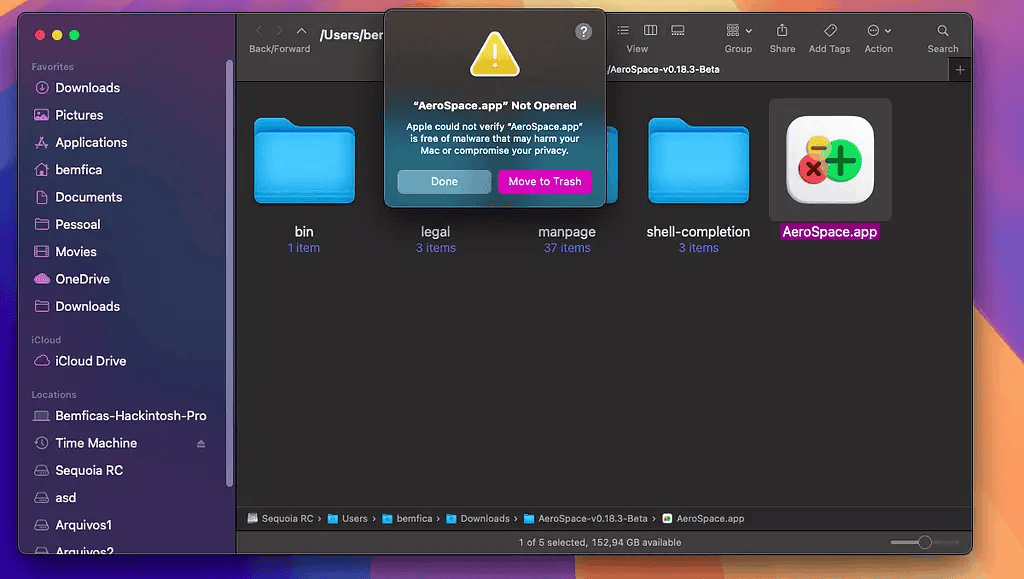This screenshot has width=1024, height=579.
Task: Adjust the icon size slider
Action: (x=924, y=542)
